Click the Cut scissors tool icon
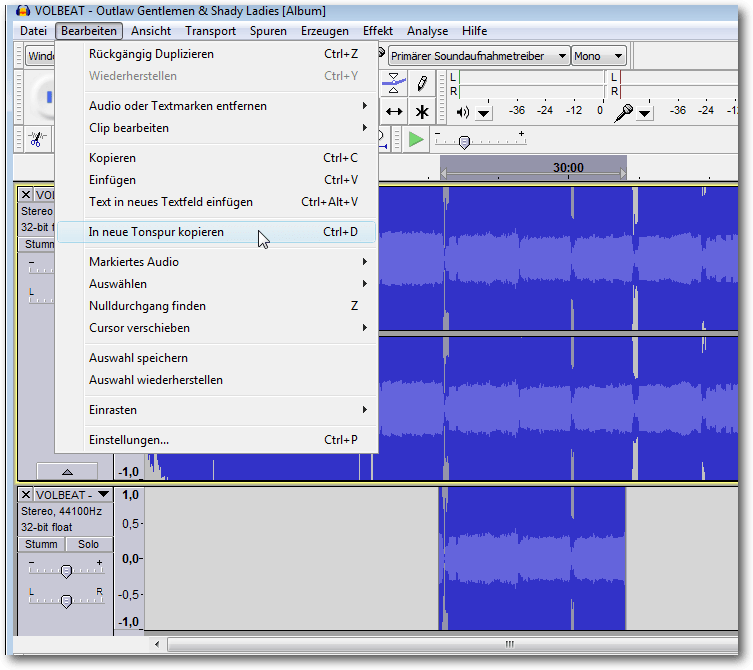This screenshot has height=670, width=753. pyautogui.click(x=36, y=139)
